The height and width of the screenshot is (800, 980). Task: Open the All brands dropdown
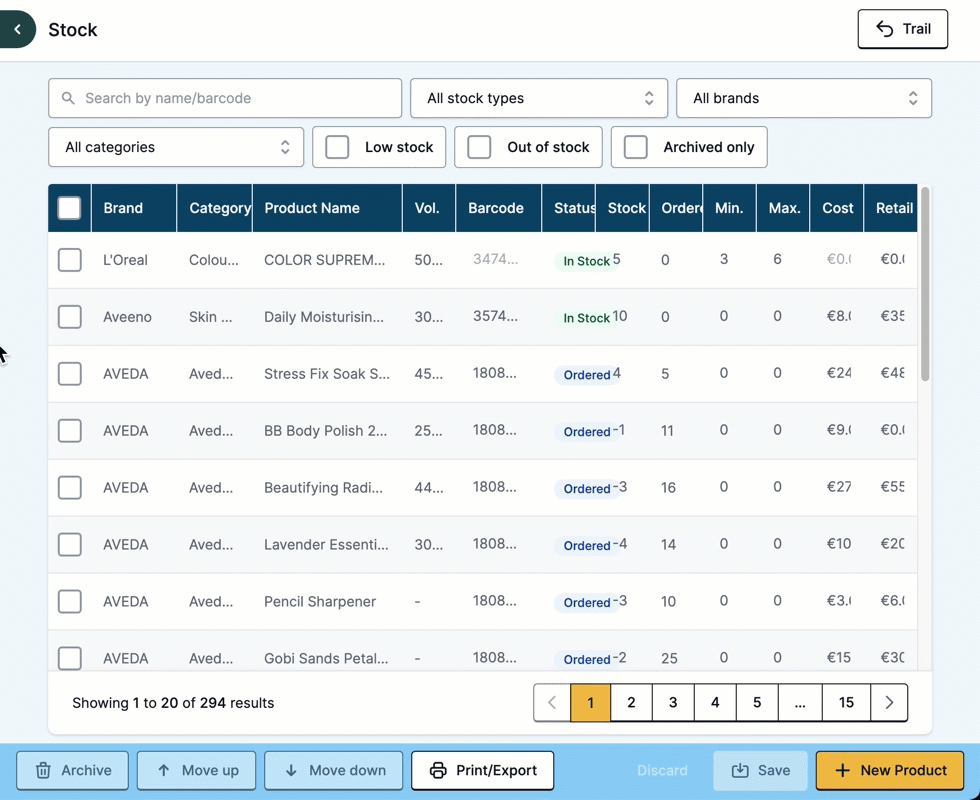804,98
